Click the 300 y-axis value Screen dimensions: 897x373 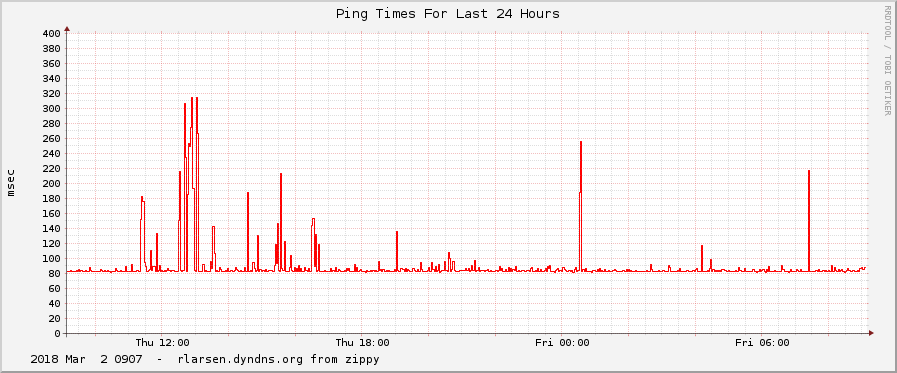(x=51, y=109)
